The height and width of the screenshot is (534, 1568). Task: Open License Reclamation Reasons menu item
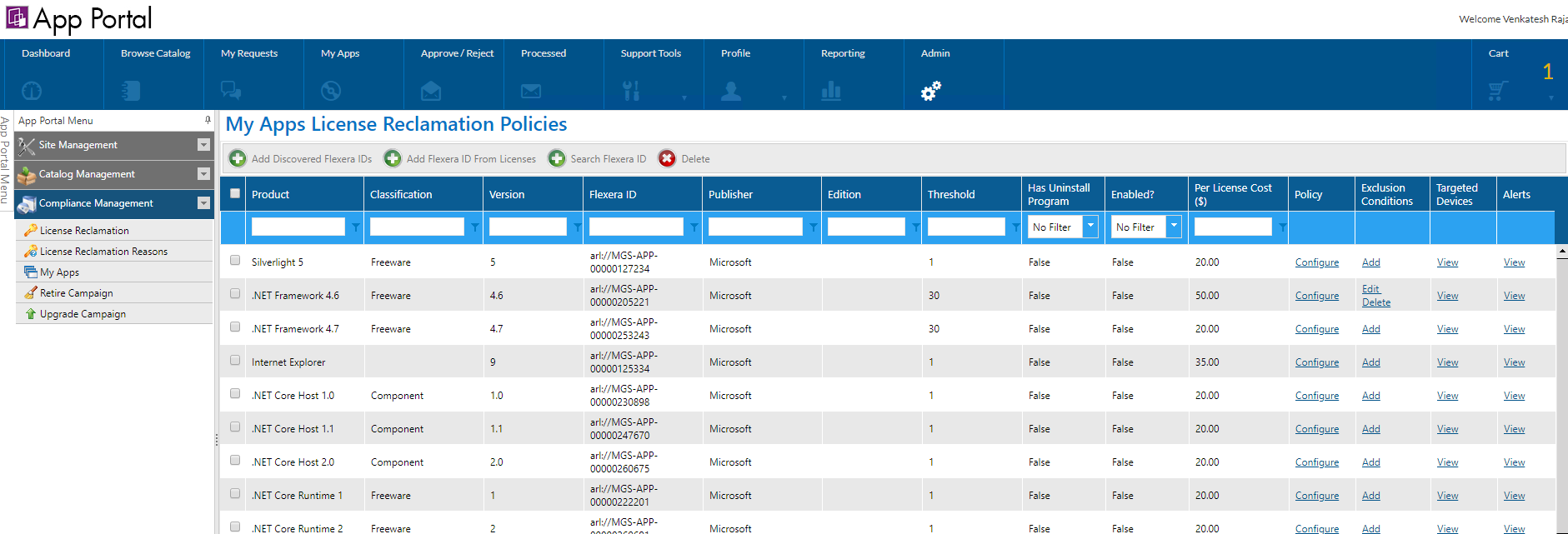114,252
